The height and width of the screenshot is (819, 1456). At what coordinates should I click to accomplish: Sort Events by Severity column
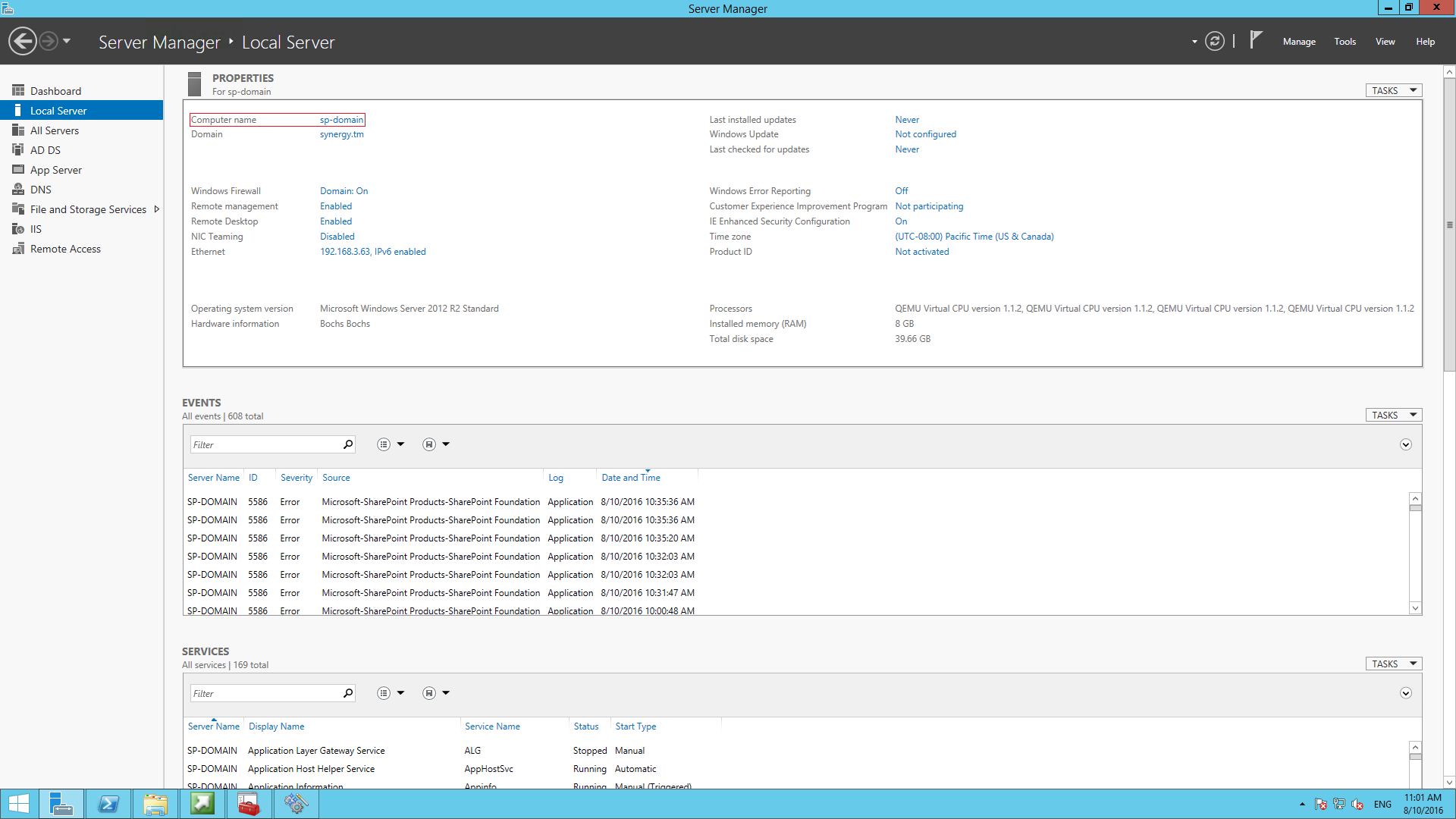click(x=296, y=478)
